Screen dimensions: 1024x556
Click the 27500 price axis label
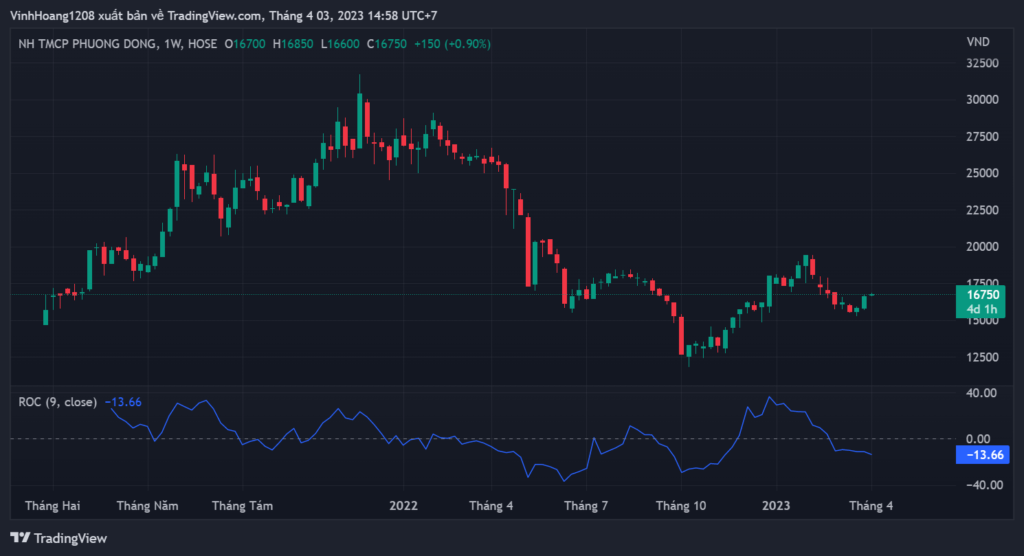982,137
